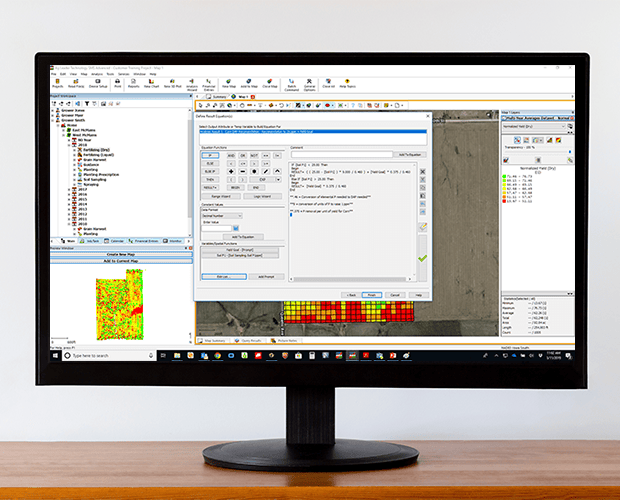Screen dimensions: 620x500
Task: Click the New Map toolbar icon
Action: (229, 83)
